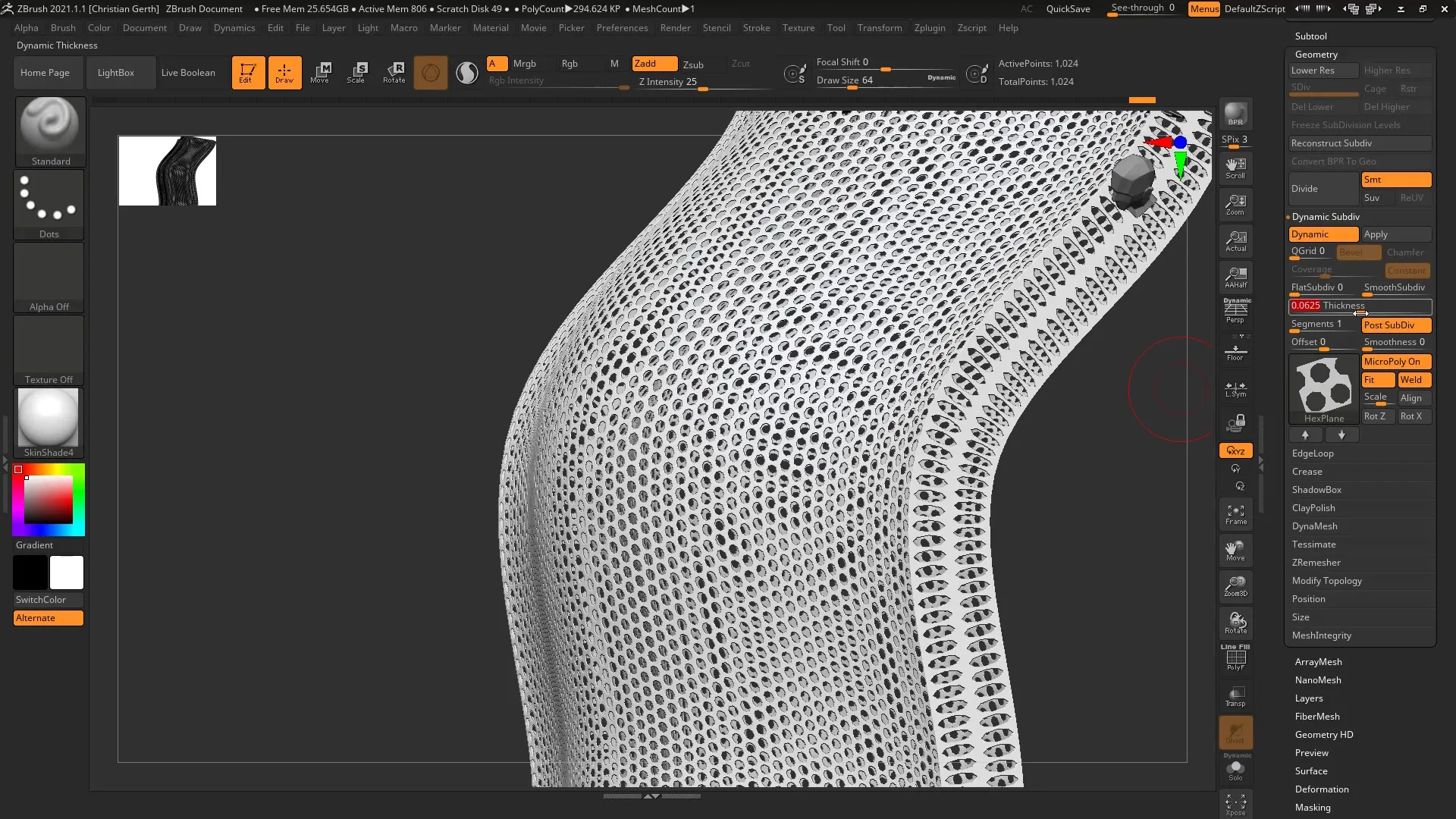1456x819 pixels.
Task: Toggle the Weld option
Action: click(1414, 380)
